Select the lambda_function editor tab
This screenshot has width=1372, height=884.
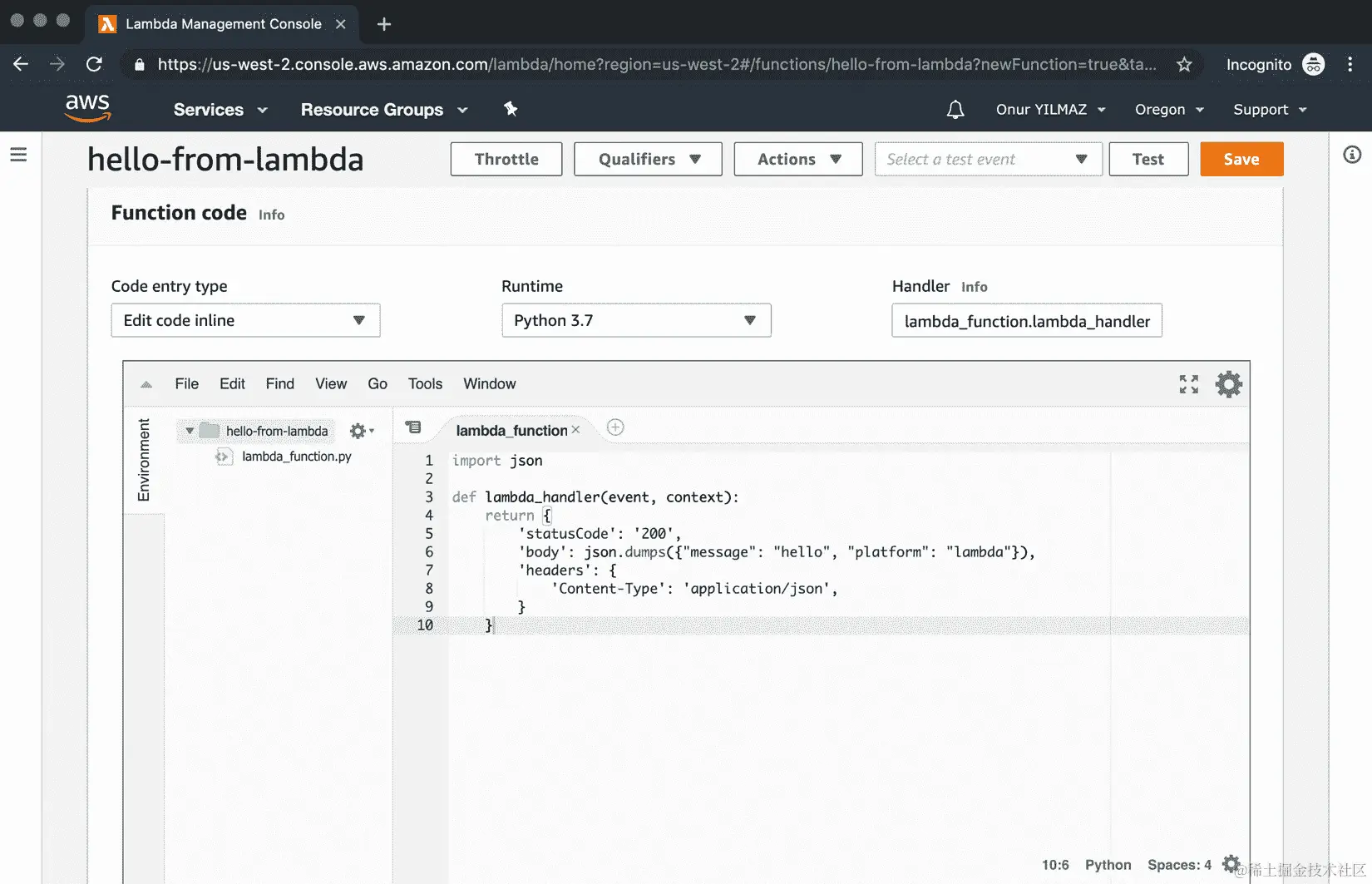(x=511, y=430)
